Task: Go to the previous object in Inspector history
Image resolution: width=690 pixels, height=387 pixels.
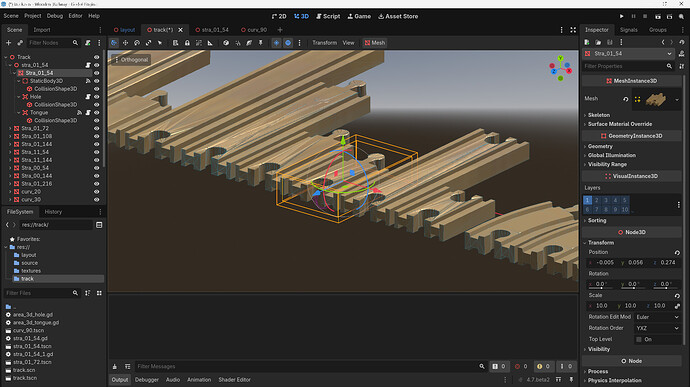Action: pyautogui.click(x=663, y=42)
